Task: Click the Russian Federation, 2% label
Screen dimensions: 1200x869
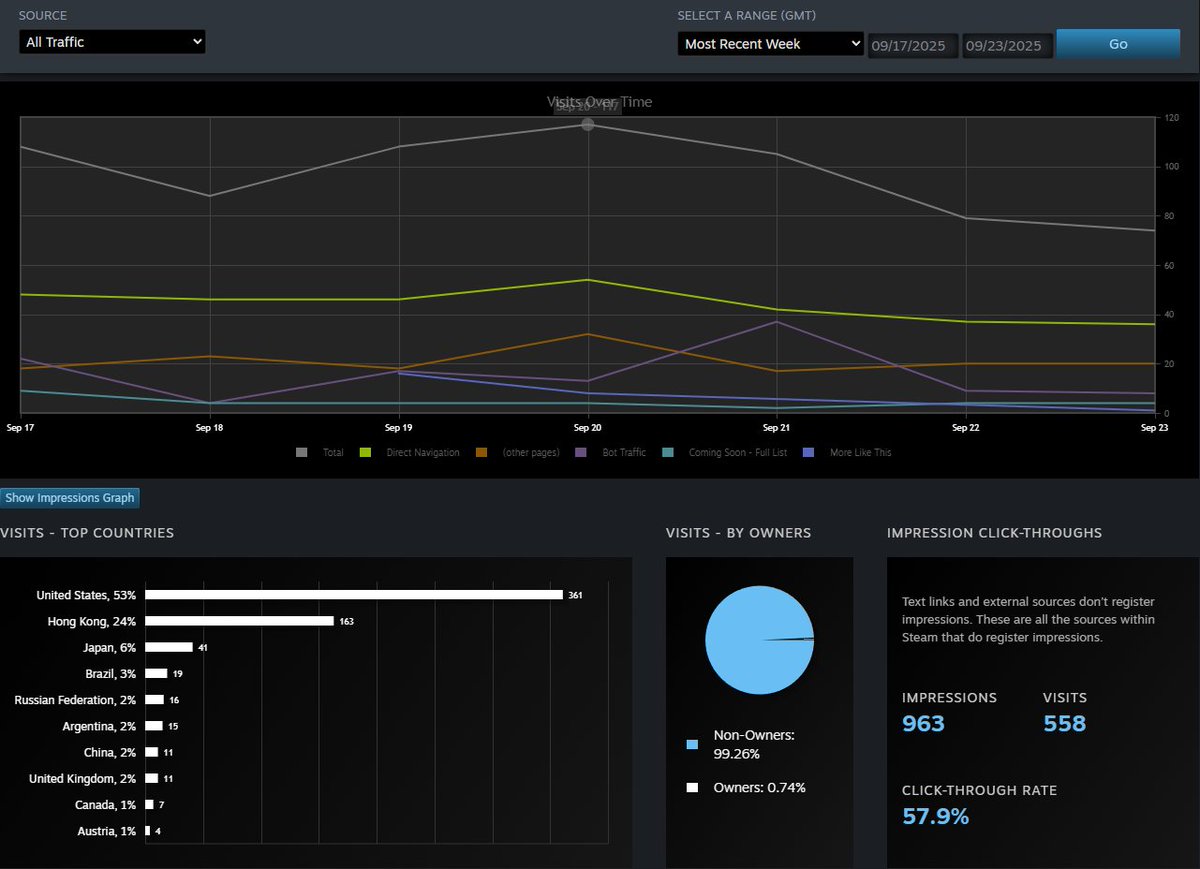Action: (75, 700)
